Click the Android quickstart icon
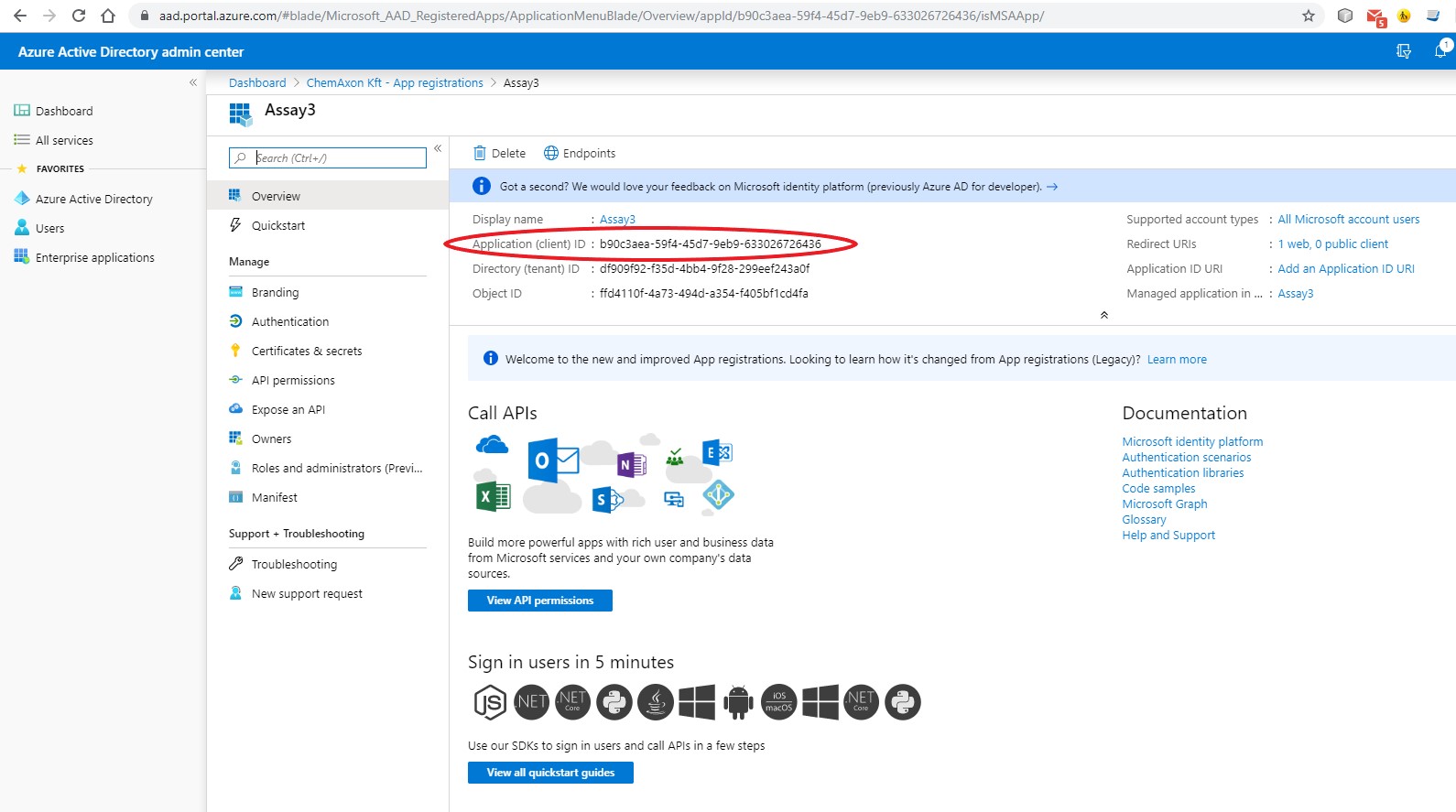Viewport: 1456px width, 812px height. point(738,702)
